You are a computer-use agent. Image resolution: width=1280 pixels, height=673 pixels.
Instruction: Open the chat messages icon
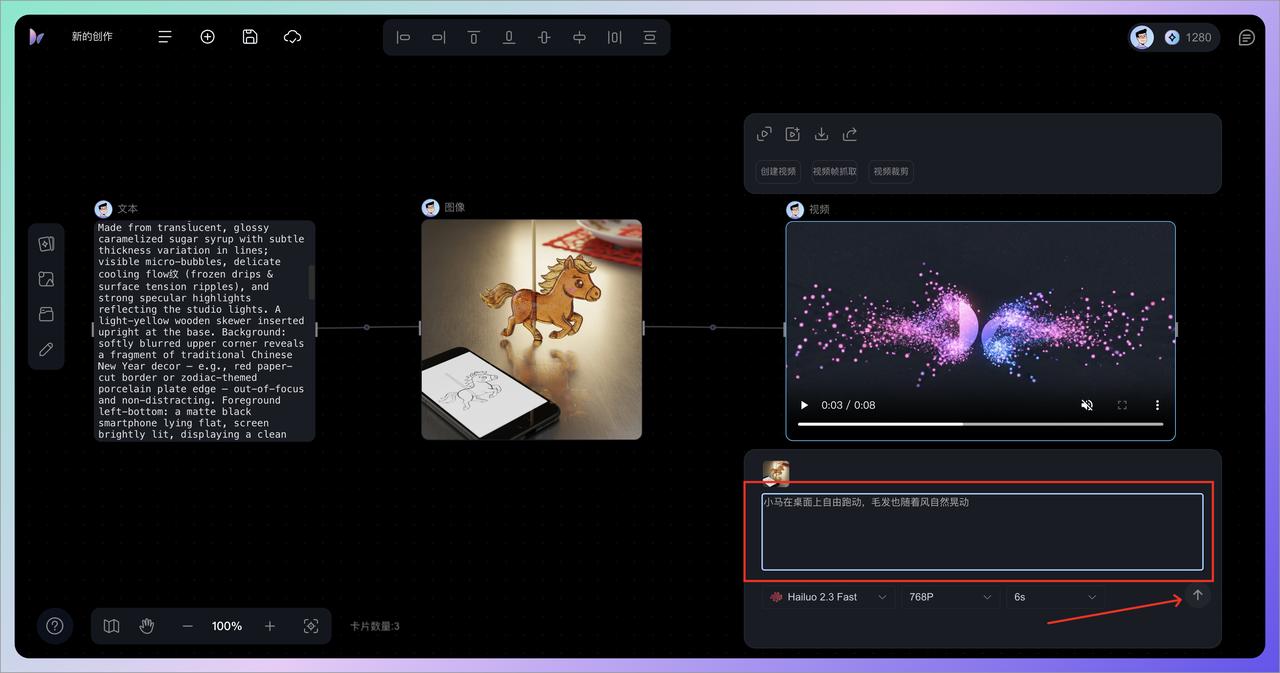(1246, 38)
